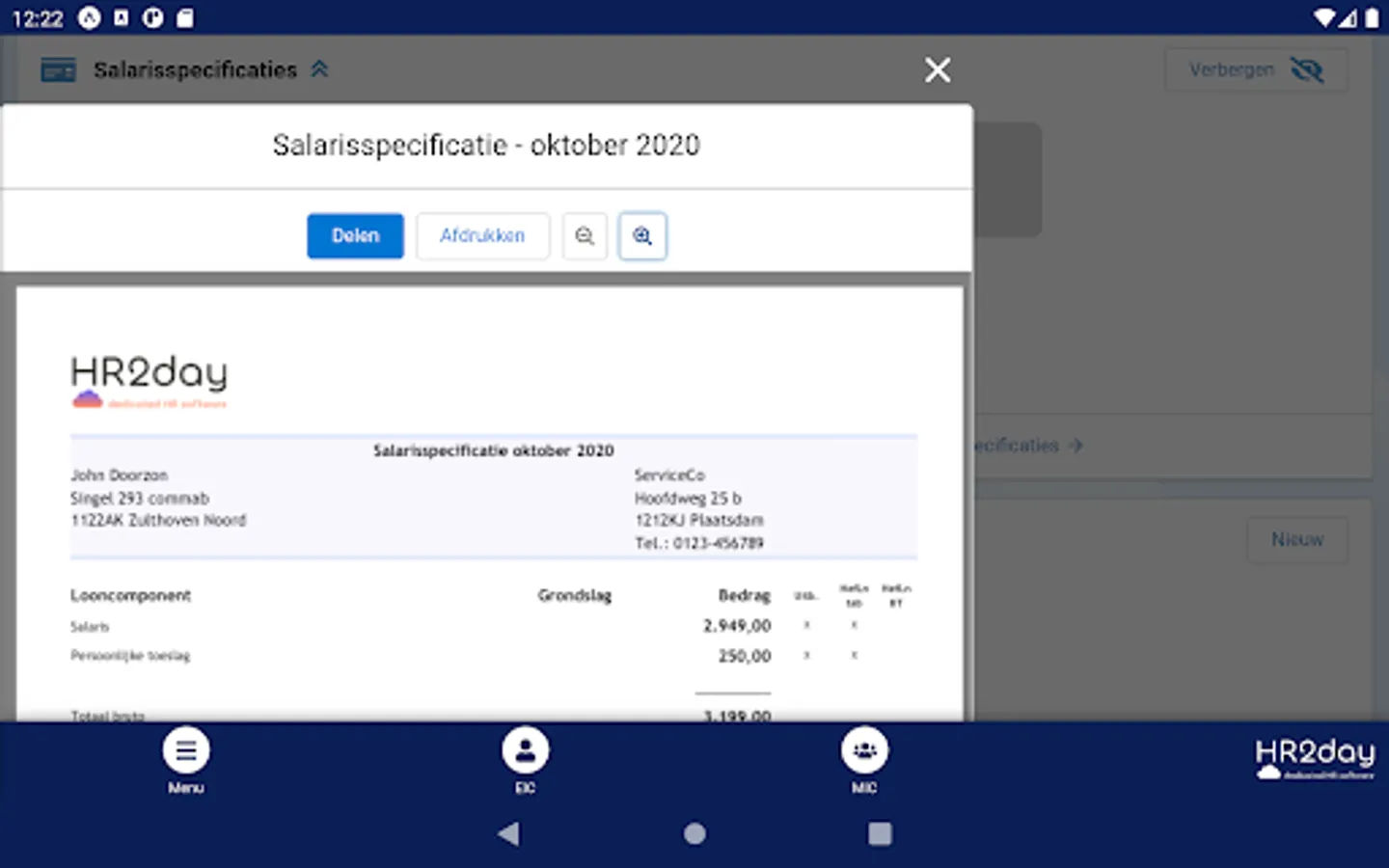The width and height of the screenshot is (1389, 868).
Task: Click 1122AK Zuithoven Noord postal line
Action: tap(158, 521)
